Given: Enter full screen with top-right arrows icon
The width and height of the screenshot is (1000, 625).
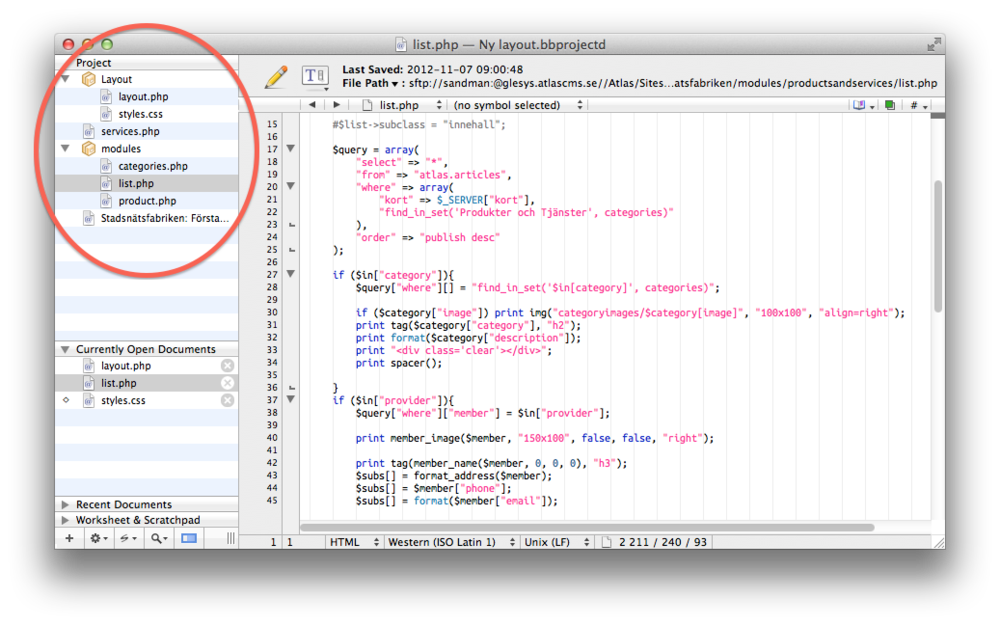Looking at the screenshot, I should point(934,44).
